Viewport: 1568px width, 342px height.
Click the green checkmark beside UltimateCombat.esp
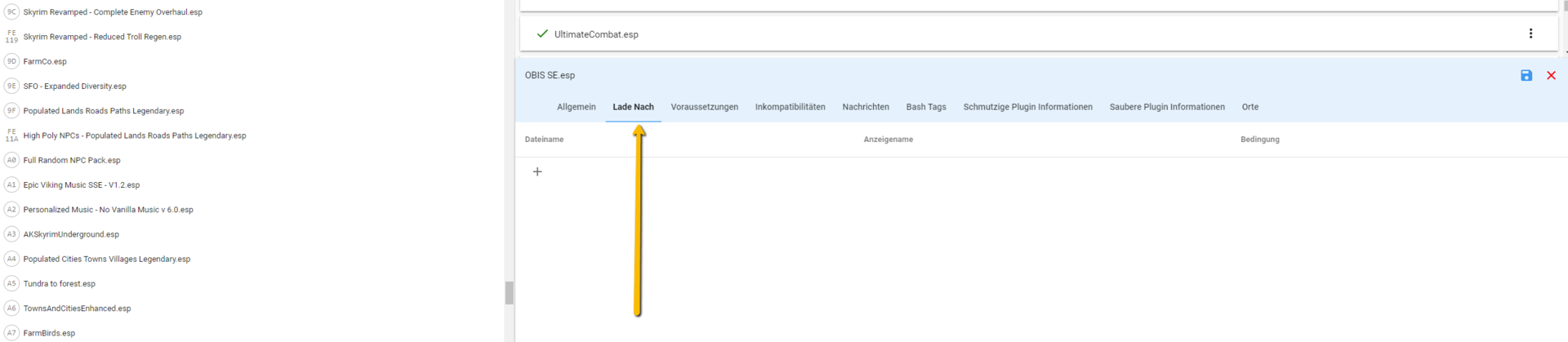tap(541, 33)
